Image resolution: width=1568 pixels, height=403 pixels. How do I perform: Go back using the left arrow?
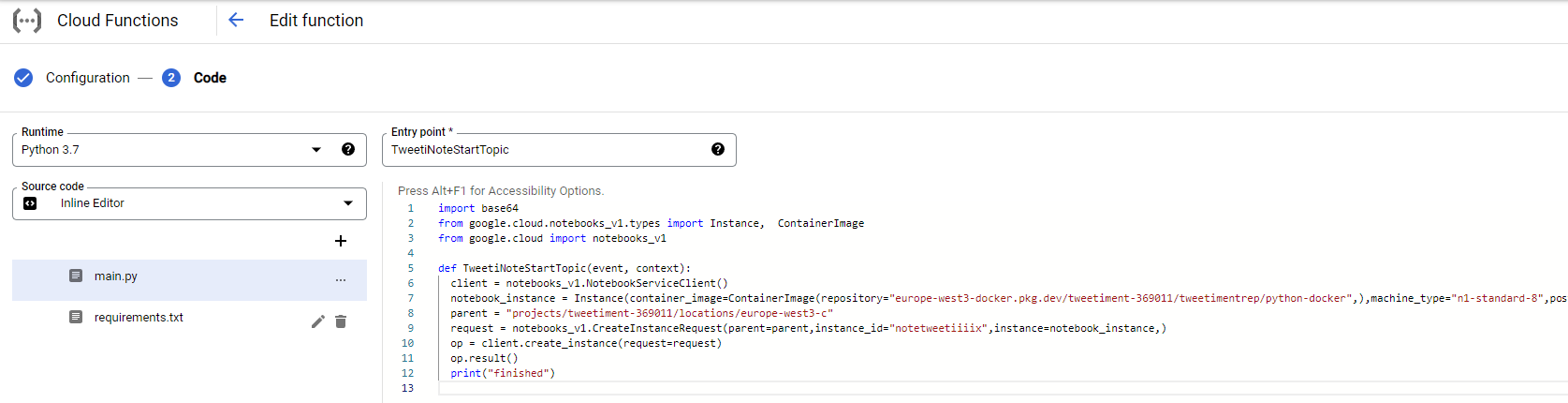click(236, 21)
